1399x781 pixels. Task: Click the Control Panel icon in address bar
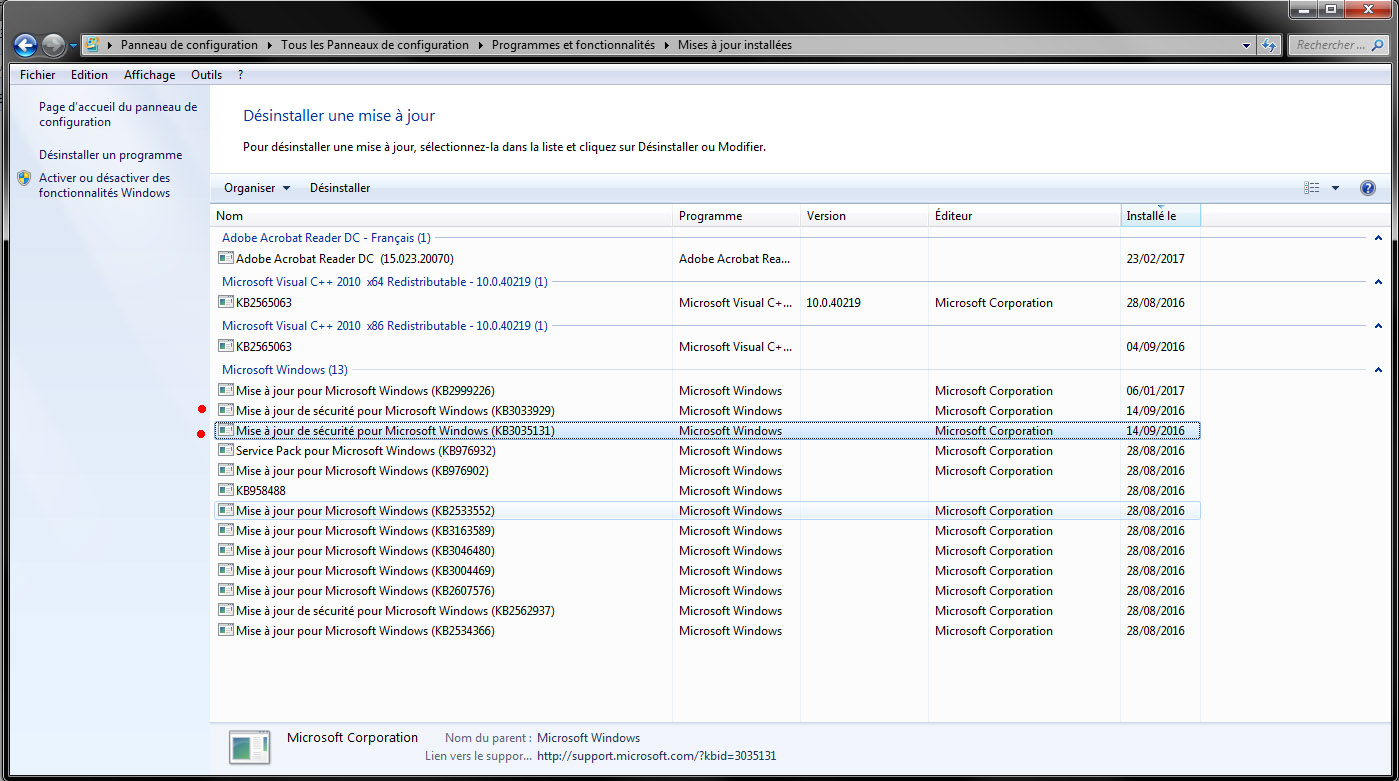(x=92, y=45)
